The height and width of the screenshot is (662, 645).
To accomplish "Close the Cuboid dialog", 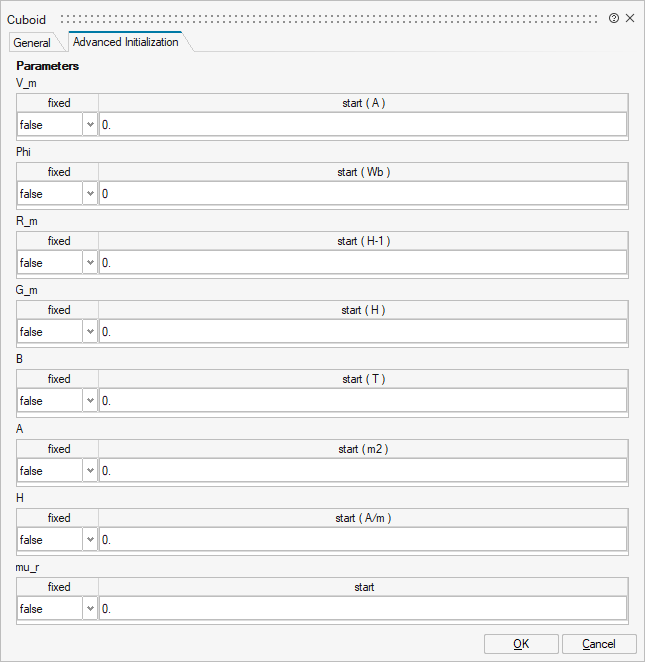I will click(x=630, y=19).
